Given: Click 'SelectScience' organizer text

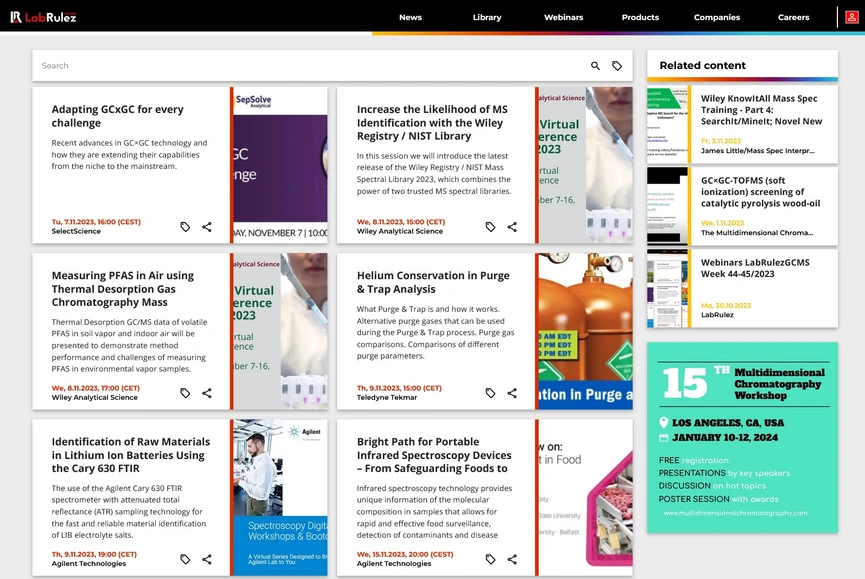Looking at the screenshot, I should click(x=76, y=231).
